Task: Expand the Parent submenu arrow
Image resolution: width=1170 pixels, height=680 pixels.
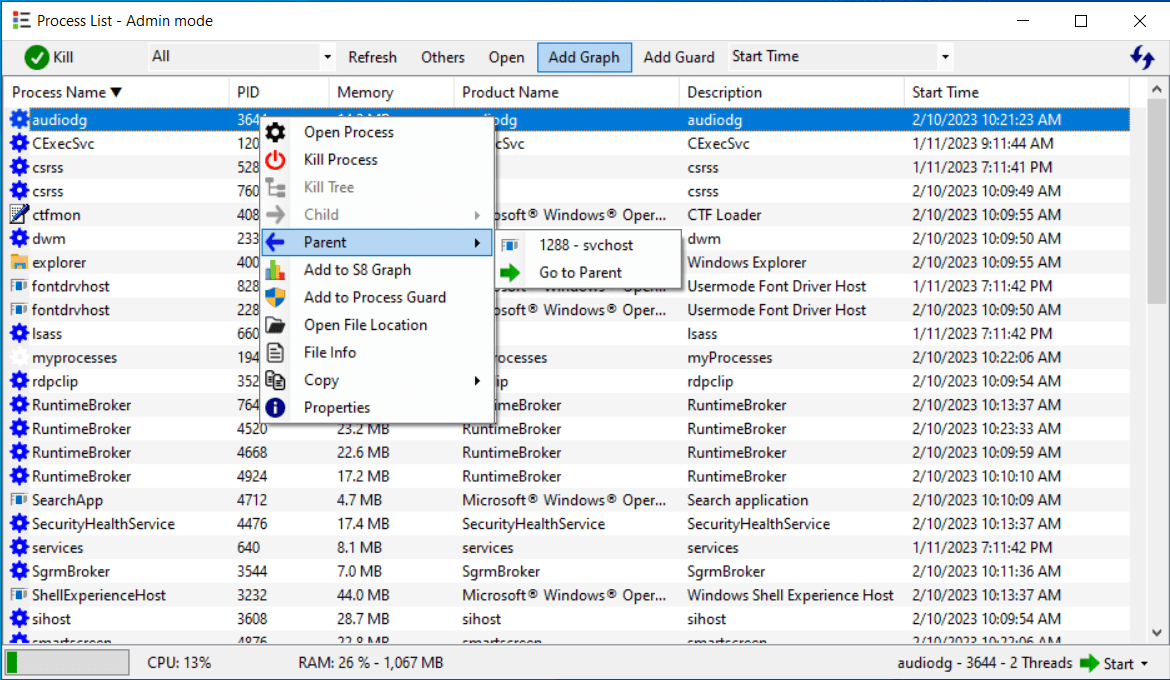Action: (x=478, y=243)
